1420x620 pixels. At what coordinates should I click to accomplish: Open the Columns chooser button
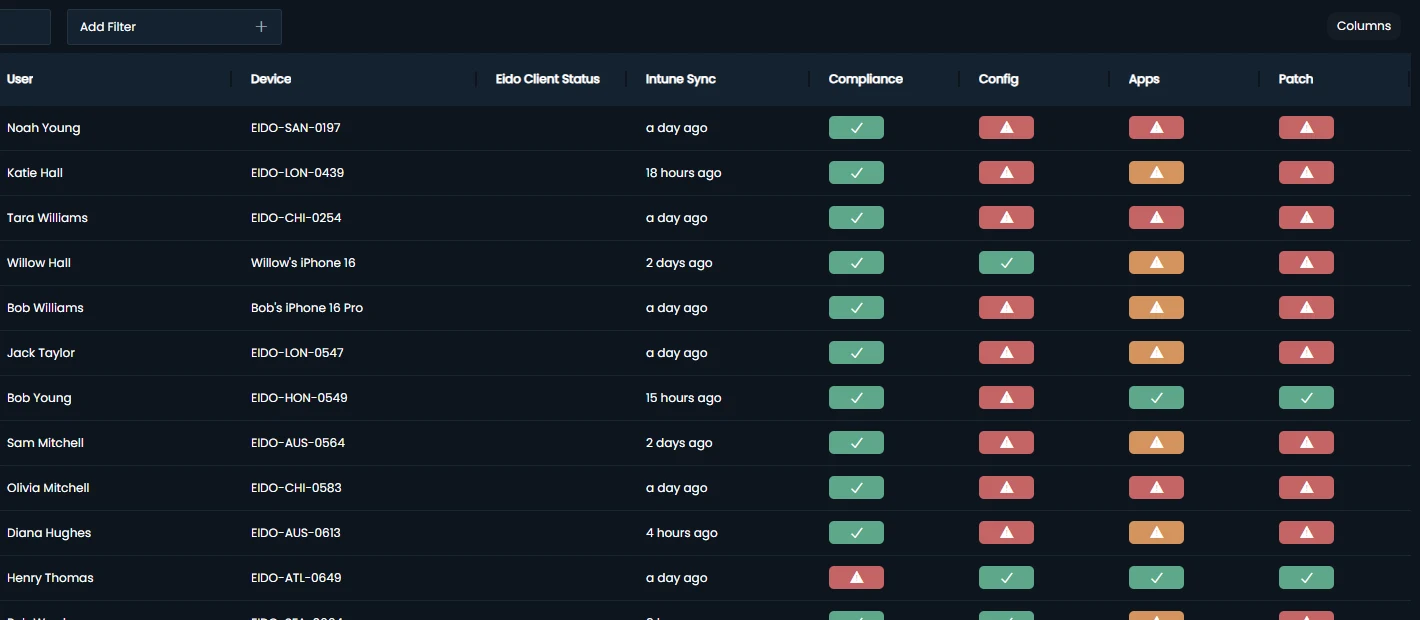[1363, 26]
